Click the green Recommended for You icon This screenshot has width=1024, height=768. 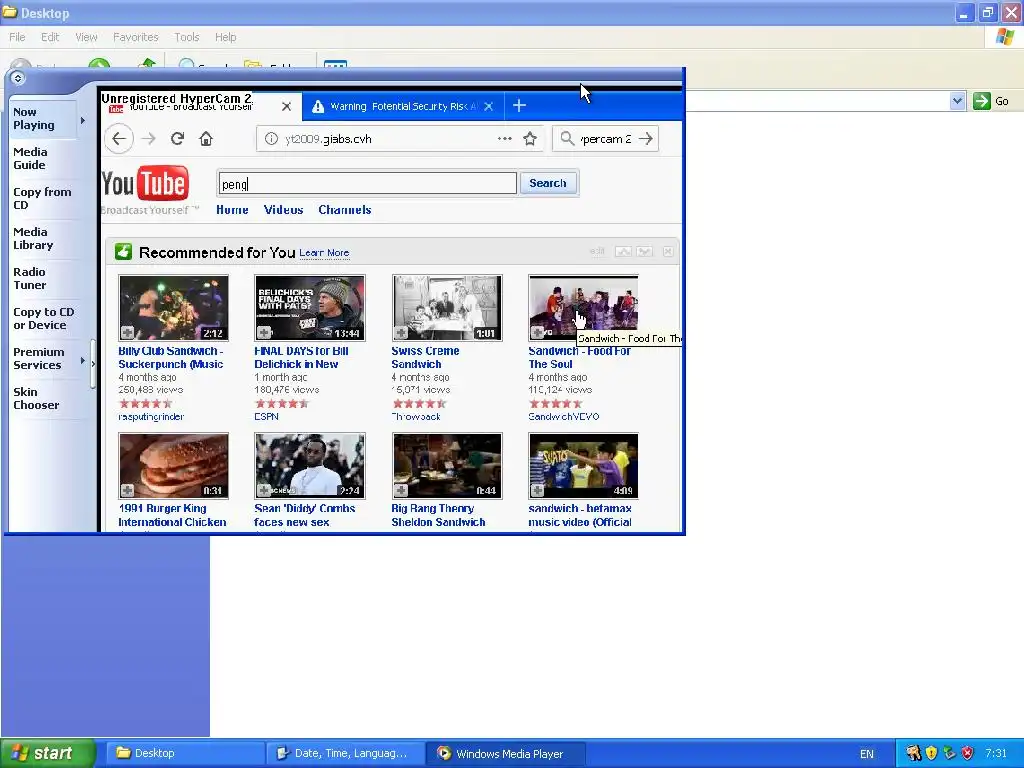pyautogui.click(x=123, y=251)
